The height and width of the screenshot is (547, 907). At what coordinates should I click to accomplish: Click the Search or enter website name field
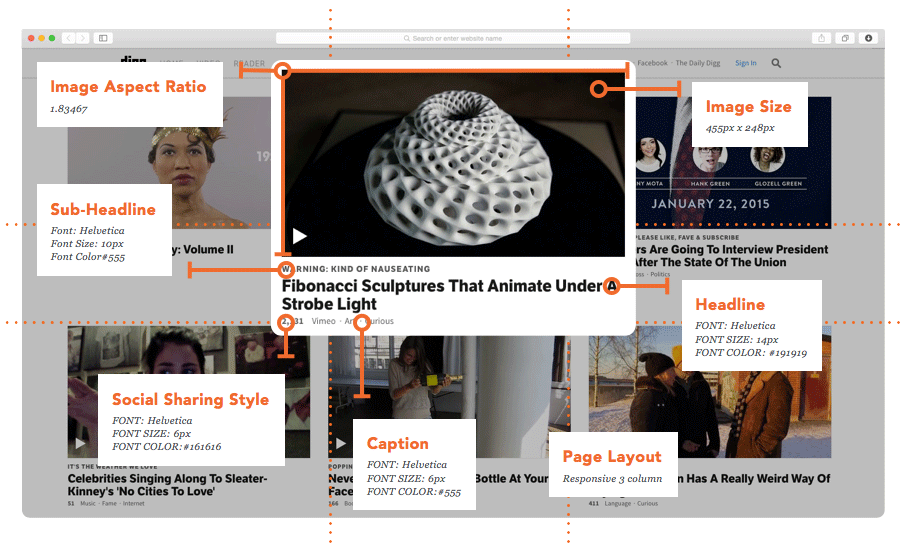tap(453, 38)
